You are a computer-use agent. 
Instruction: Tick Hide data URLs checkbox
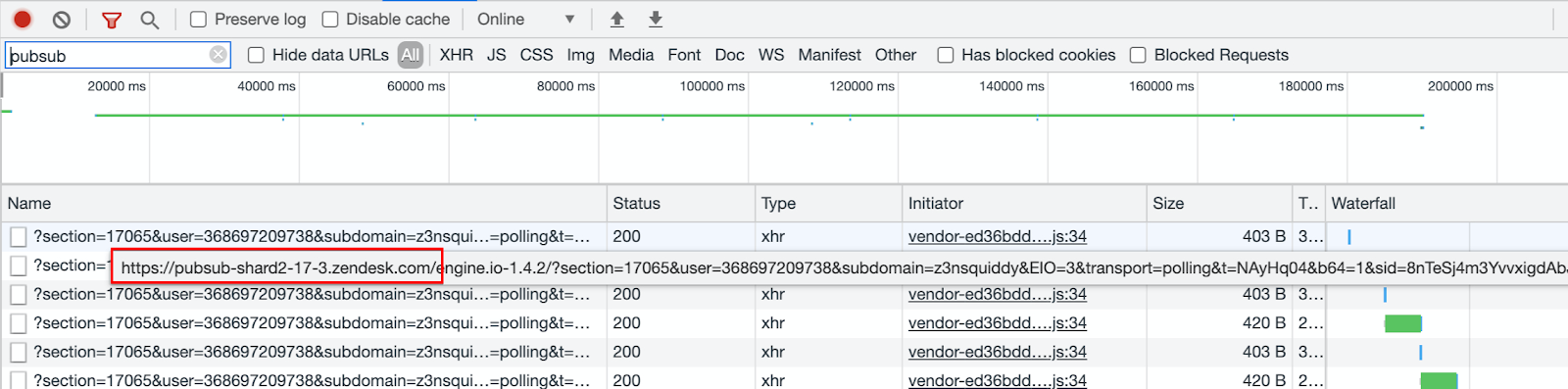tap(256, 55)
